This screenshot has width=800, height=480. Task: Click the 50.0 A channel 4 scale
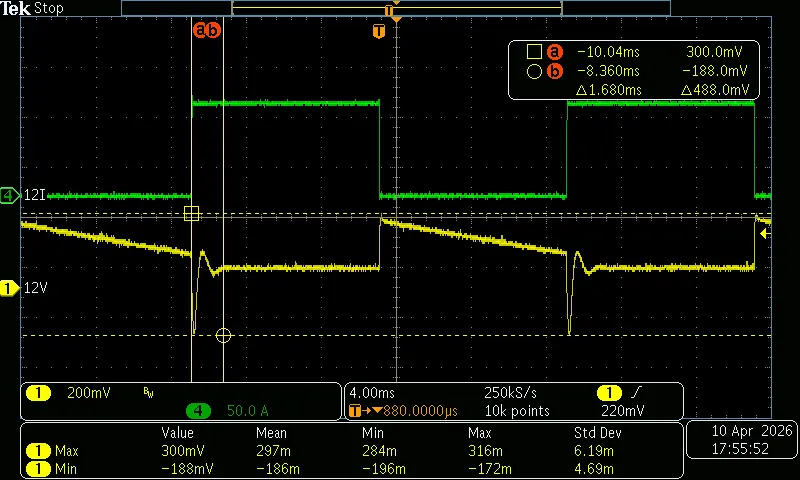(247, 411)
